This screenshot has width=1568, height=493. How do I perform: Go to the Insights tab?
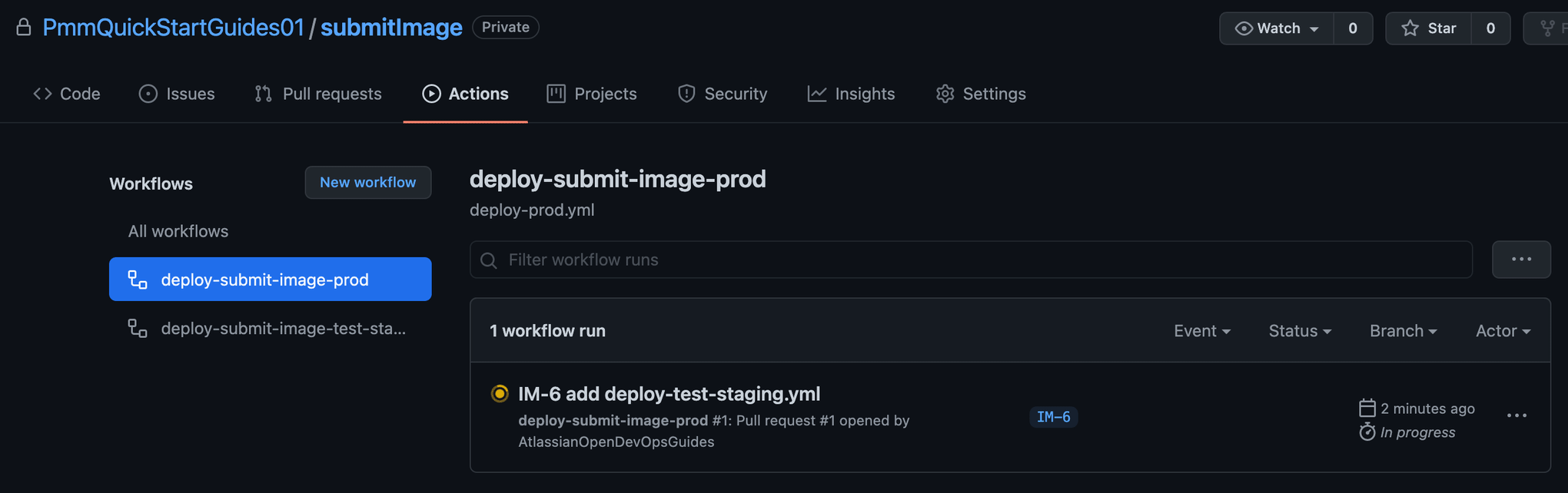pos(851,94)
